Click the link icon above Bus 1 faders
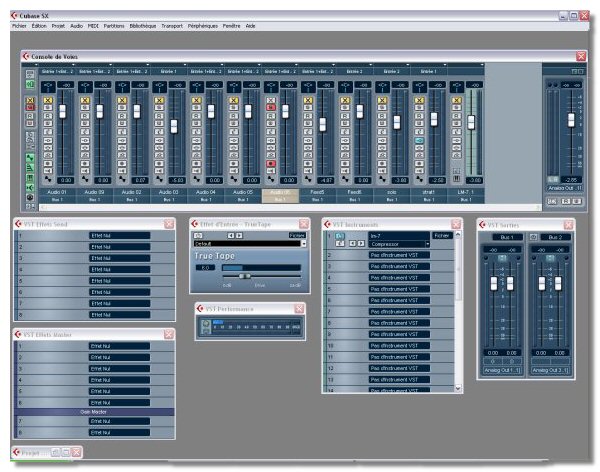600x472 pixels. [x=503, y=257]
